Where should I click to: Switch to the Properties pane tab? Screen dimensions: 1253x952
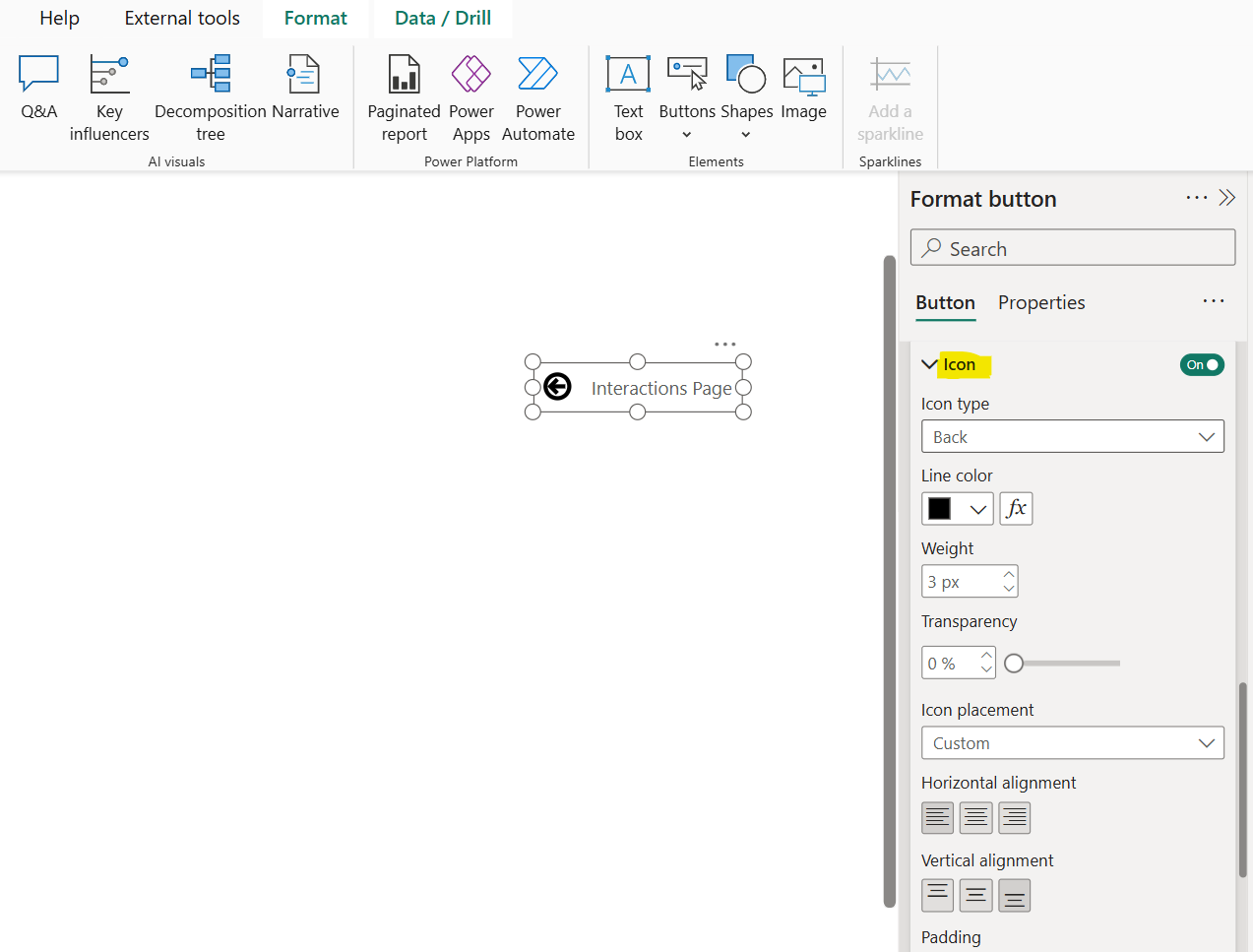point(1040,302)
